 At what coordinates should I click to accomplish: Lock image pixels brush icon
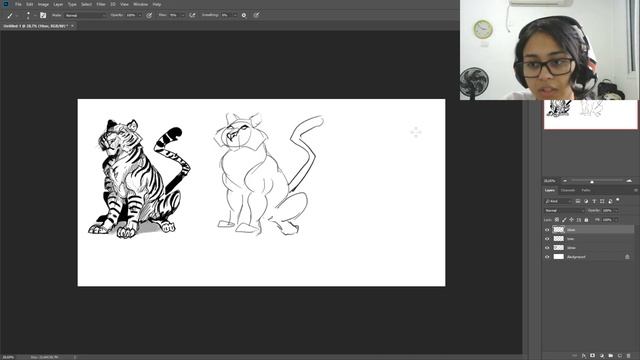click(x=564, y=220)
